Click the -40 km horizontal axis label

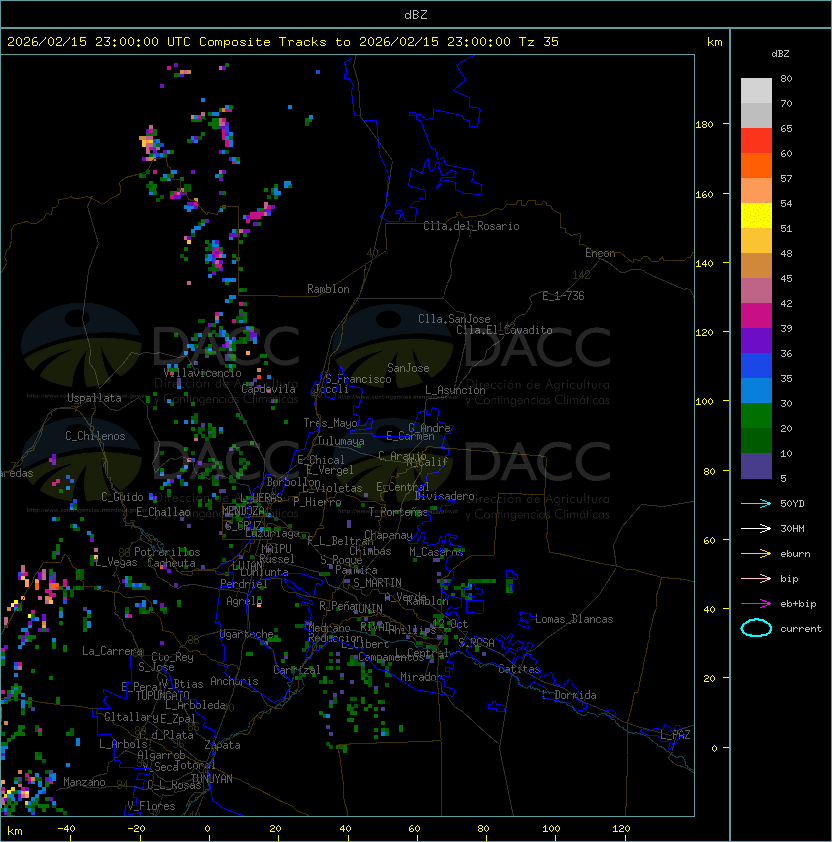[x=66, y=829]
